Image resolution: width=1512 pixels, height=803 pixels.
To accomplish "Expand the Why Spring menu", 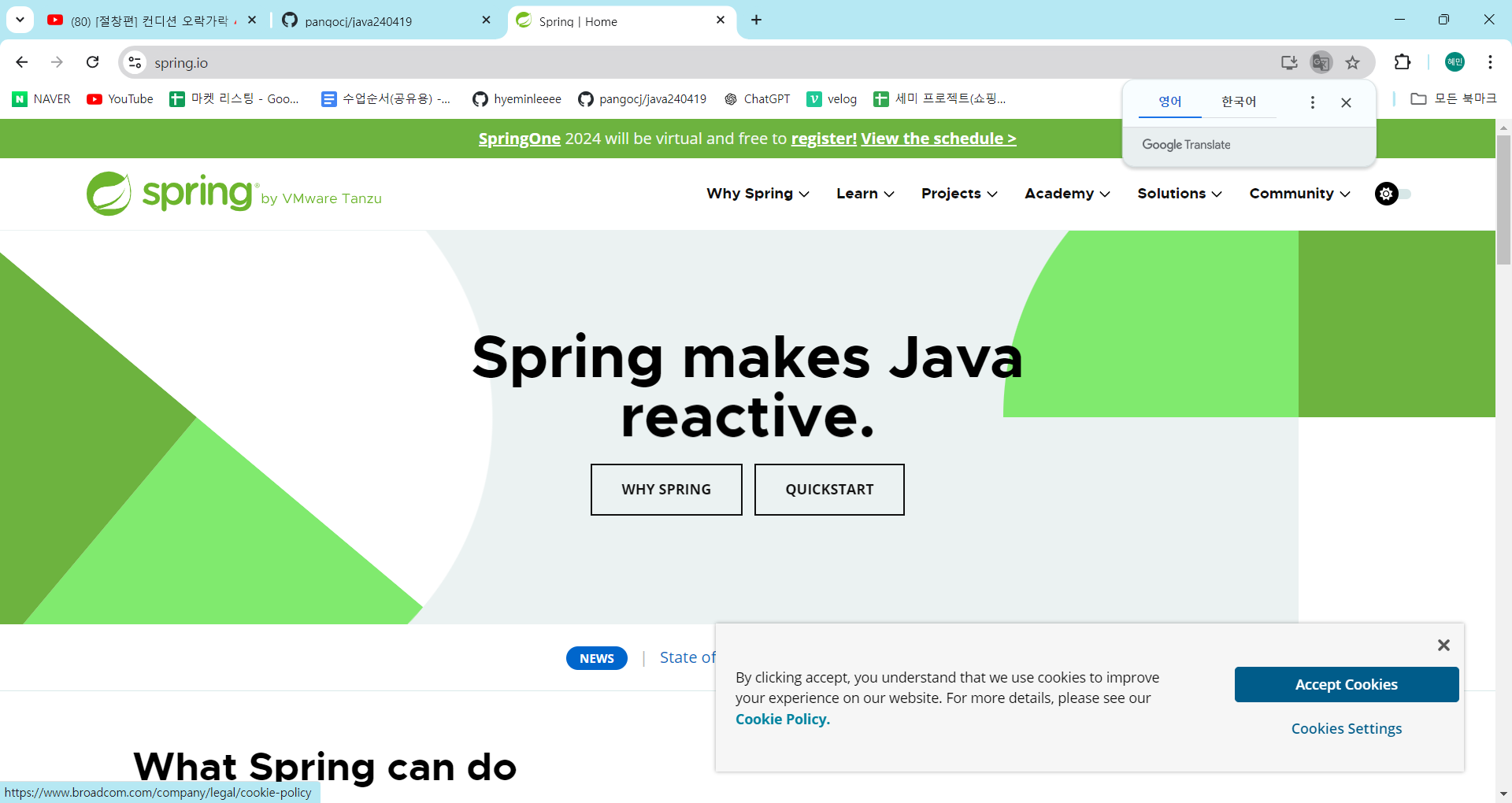I will (x=758, y=194).
